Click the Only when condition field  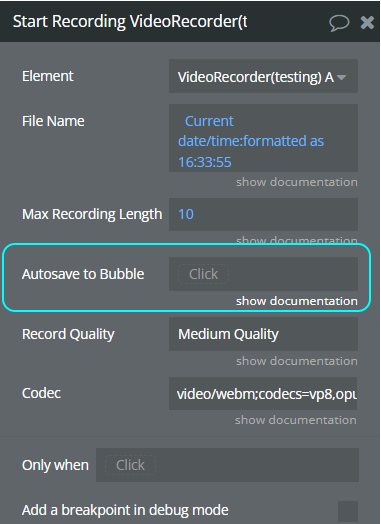227,465
